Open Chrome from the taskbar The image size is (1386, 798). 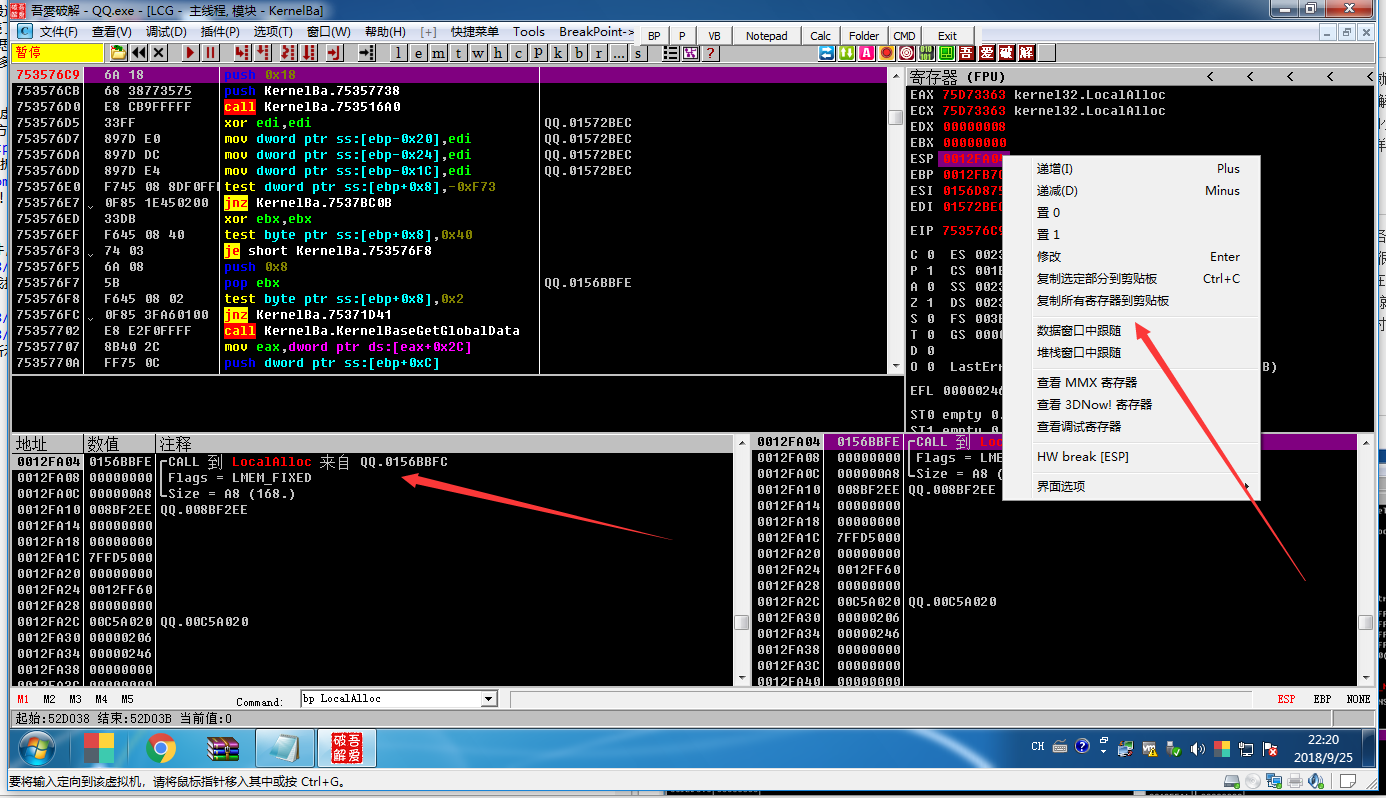(x=161, y=748)
